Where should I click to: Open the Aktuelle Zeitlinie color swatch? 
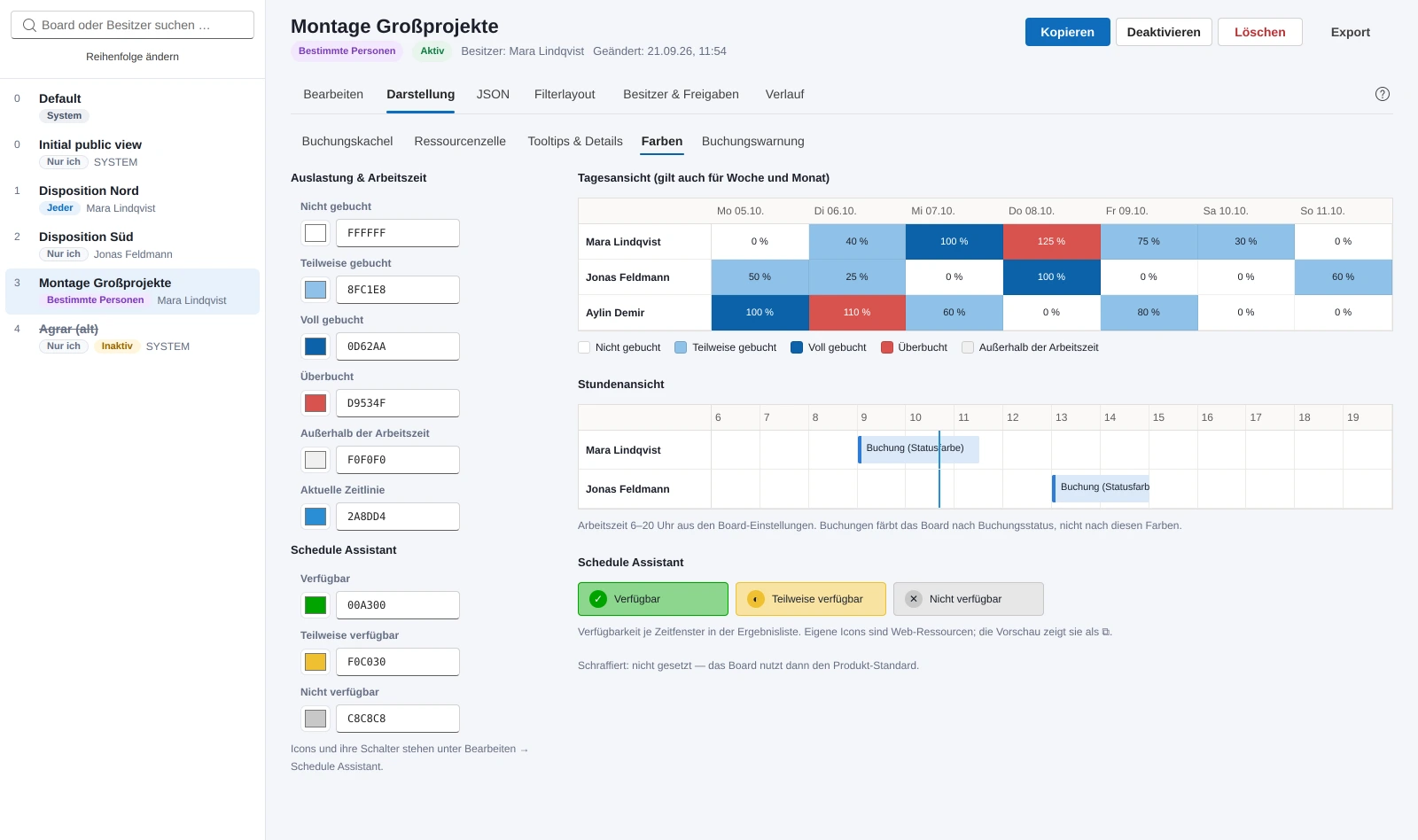tap(316, 517)
